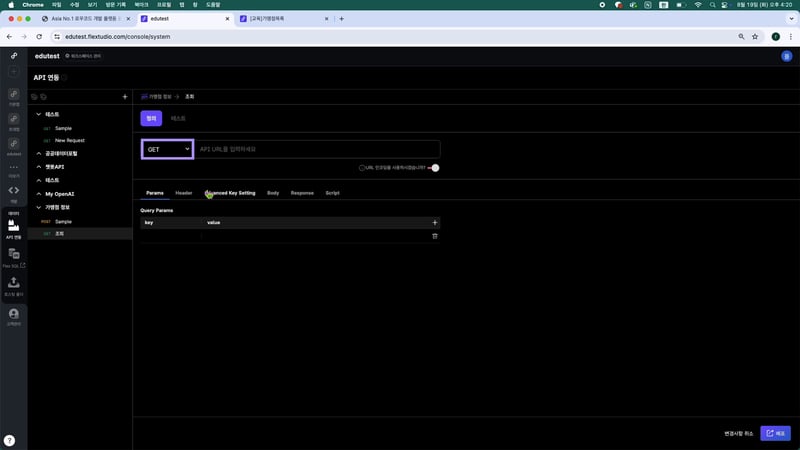Click the help question mark icon

pos(9,440)
